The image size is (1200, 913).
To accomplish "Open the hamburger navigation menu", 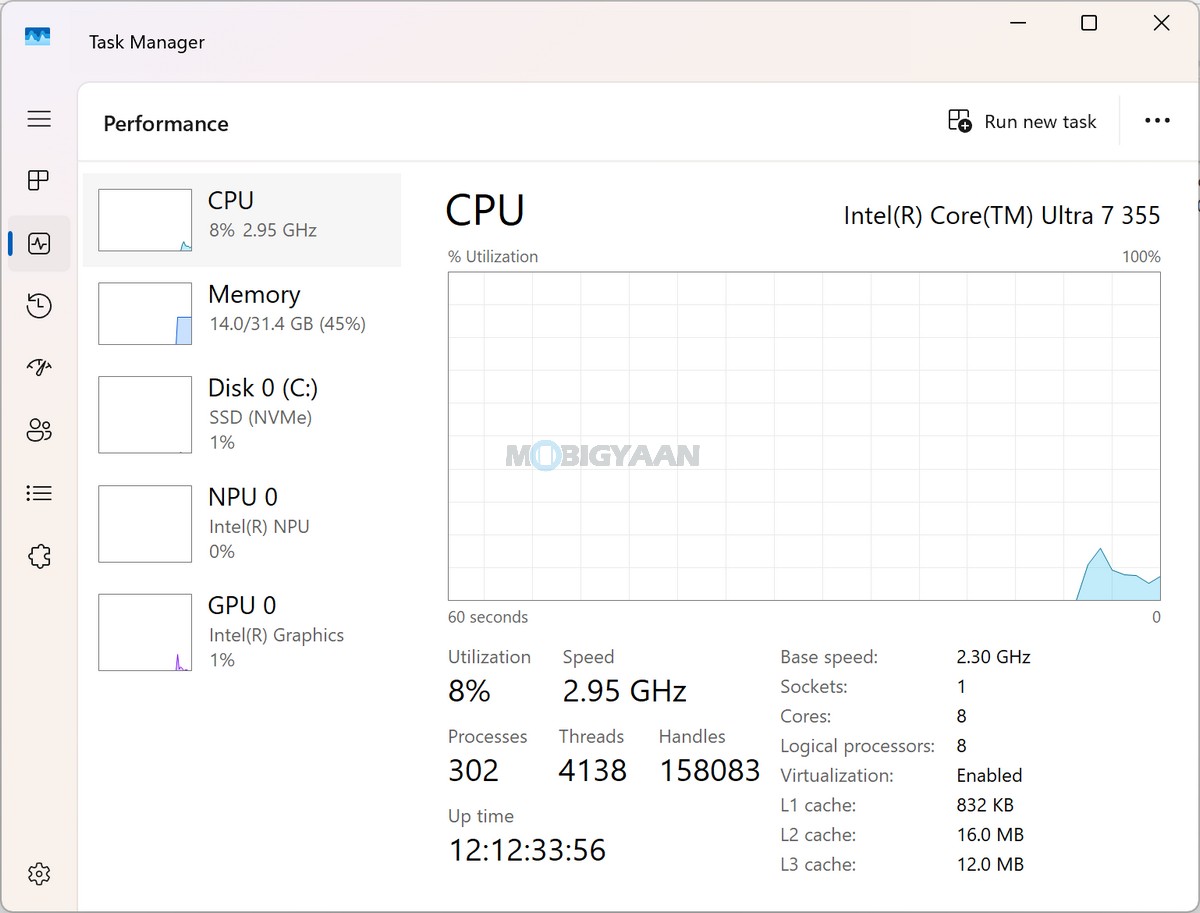I will pos(39,120).
